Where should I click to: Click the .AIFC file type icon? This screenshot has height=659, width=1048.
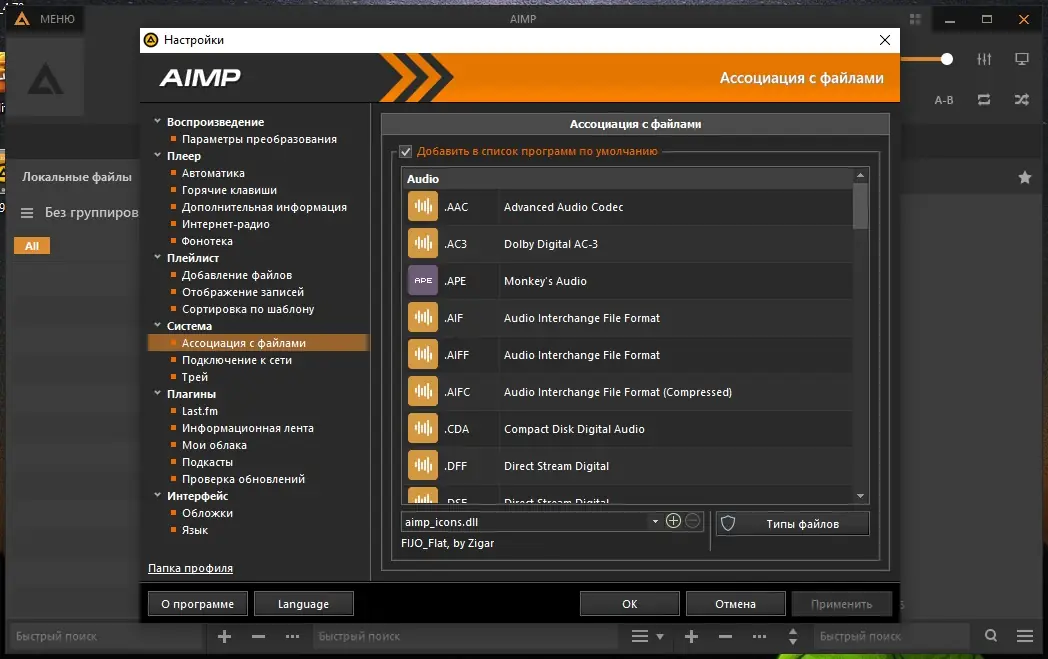pos(422,392)
